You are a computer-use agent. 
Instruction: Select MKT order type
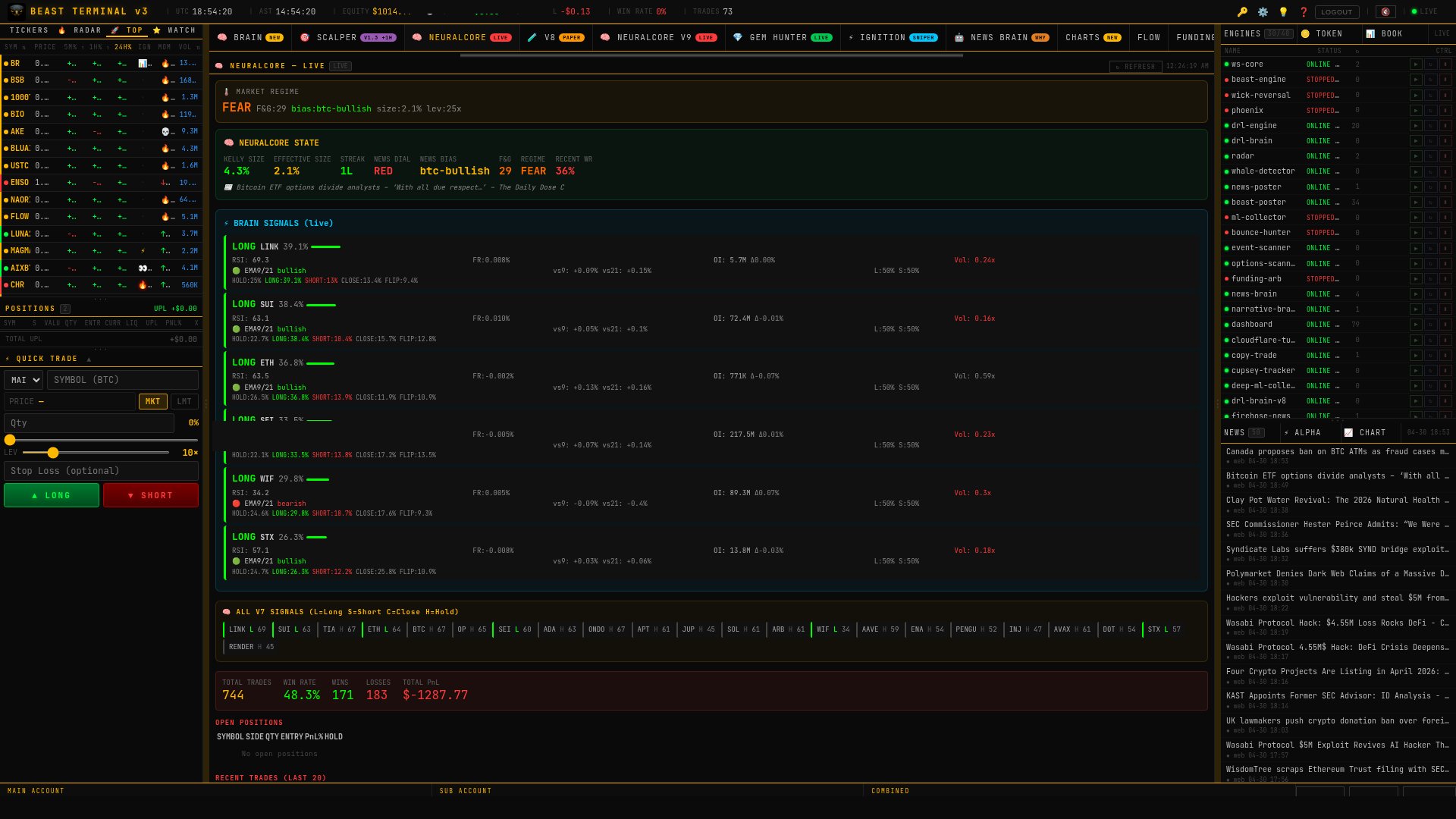click(x=152, y=402)
